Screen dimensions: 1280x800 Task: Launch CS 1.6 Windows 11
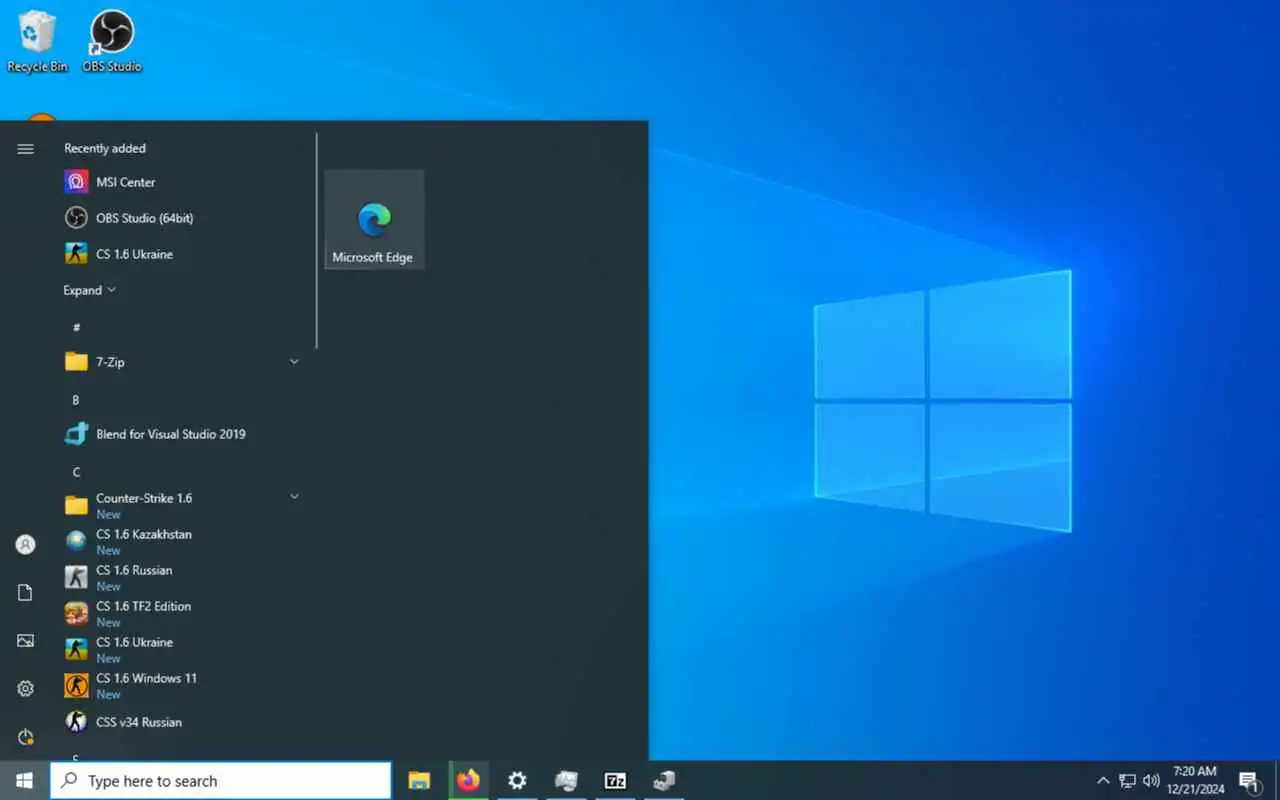pyautogui.click(x=180, y=685)
